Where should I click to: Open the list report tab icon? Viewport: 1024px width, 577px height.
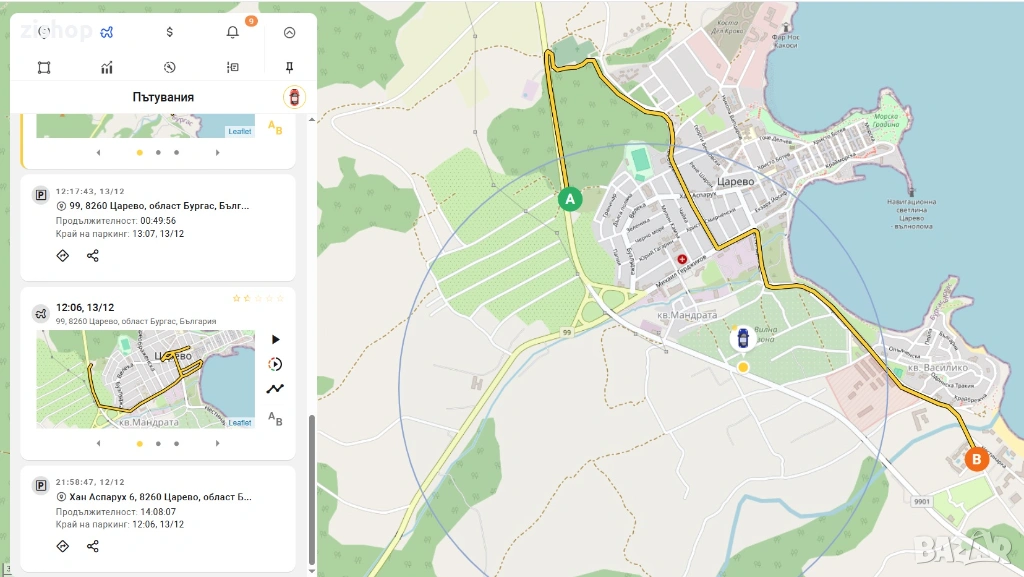coord(232,68)
